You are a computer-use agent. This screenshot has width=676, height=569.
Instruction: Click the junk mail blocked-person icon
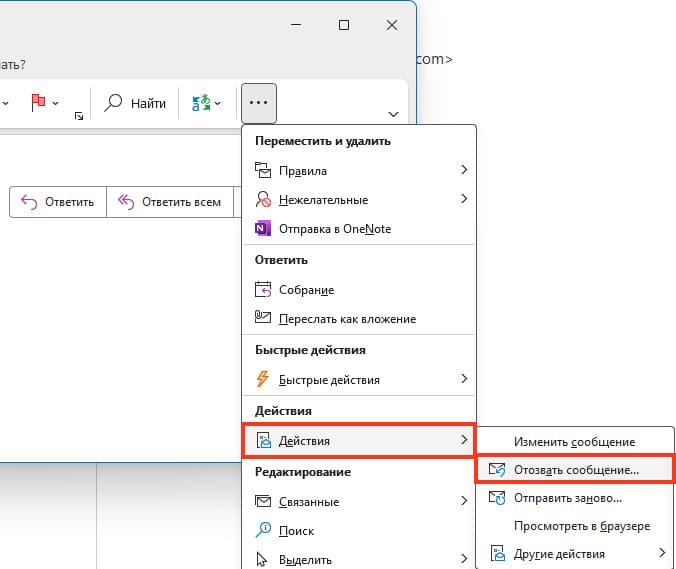(263, 199)
